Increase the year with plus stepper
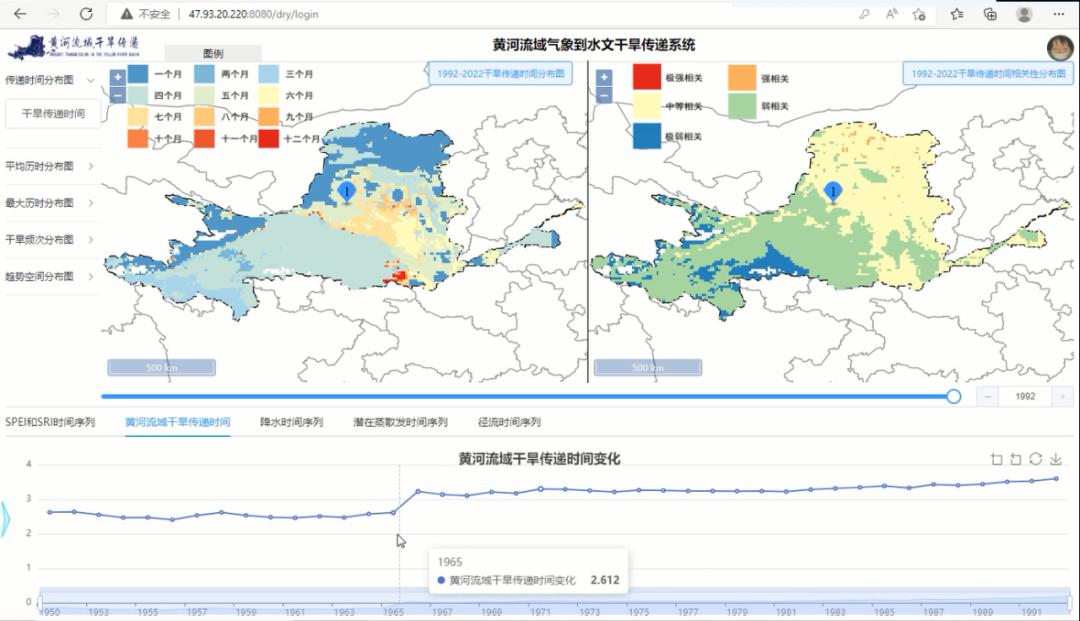This screenshot has height=621, width=1080. tap(1063, 397)
